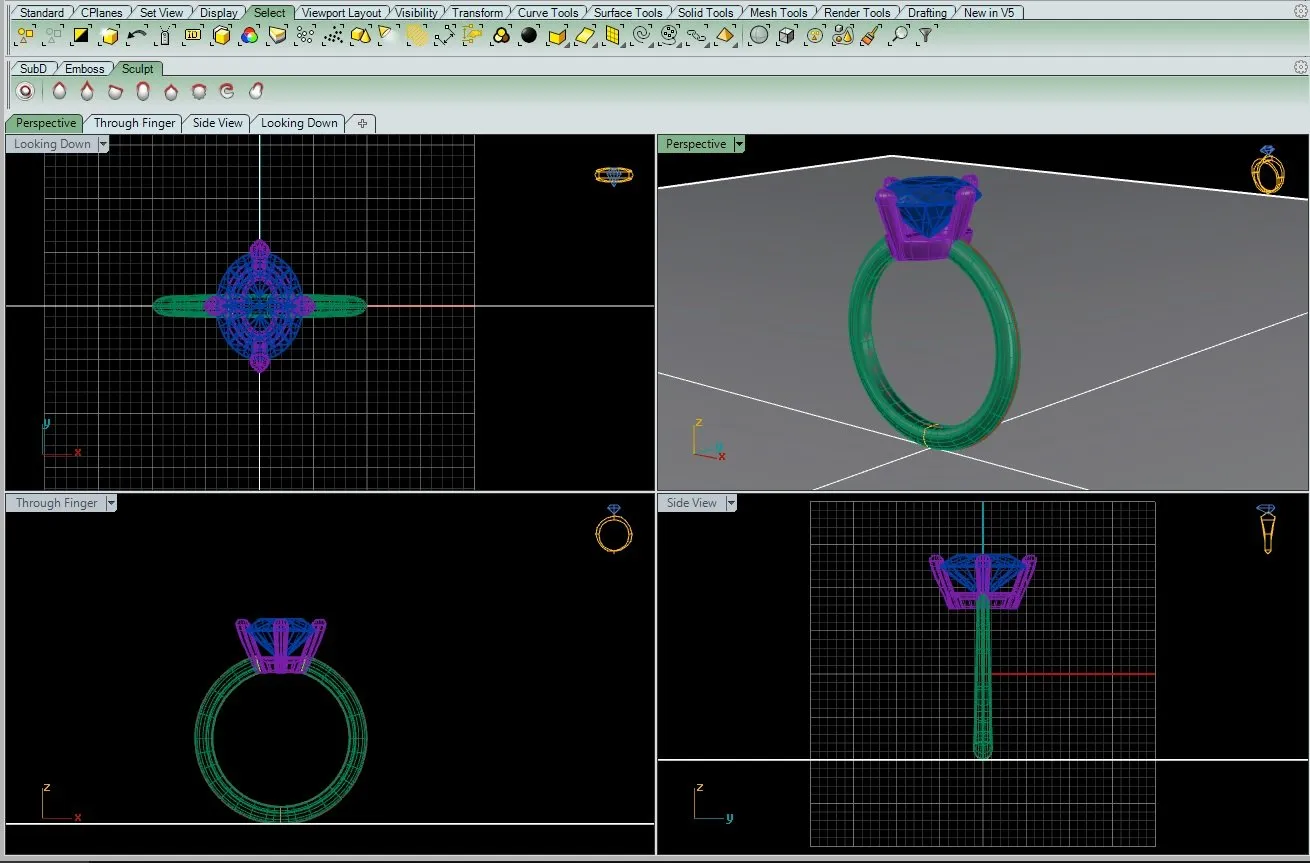Click the Selection Filter funnel icon

click(927, 35)
